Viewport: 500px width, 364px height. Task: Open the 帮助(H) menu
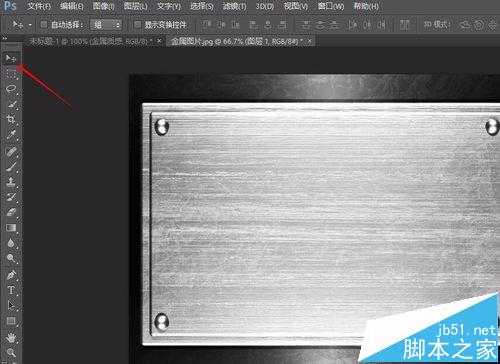366,6
